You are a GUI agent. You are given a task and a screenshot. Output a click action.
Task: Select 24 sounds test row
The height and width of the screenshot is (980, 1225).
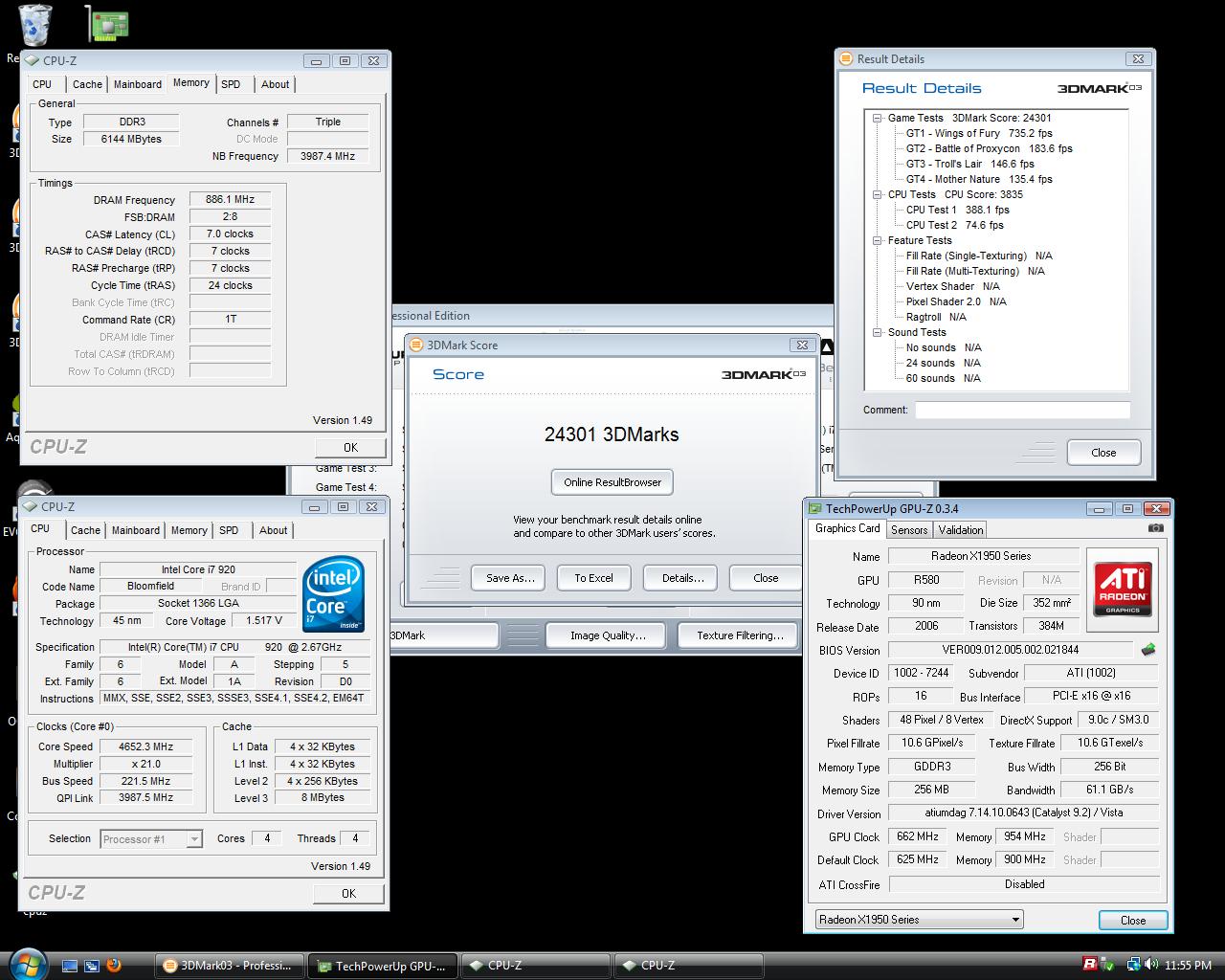[944, 363]
